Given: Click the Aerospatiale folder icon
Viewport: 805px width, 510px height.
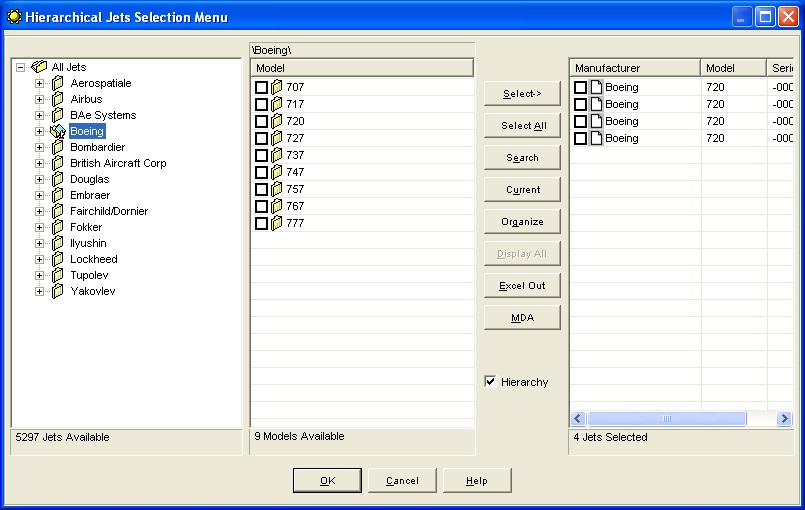Looking at the screenshot, I should tap(58, 83).
